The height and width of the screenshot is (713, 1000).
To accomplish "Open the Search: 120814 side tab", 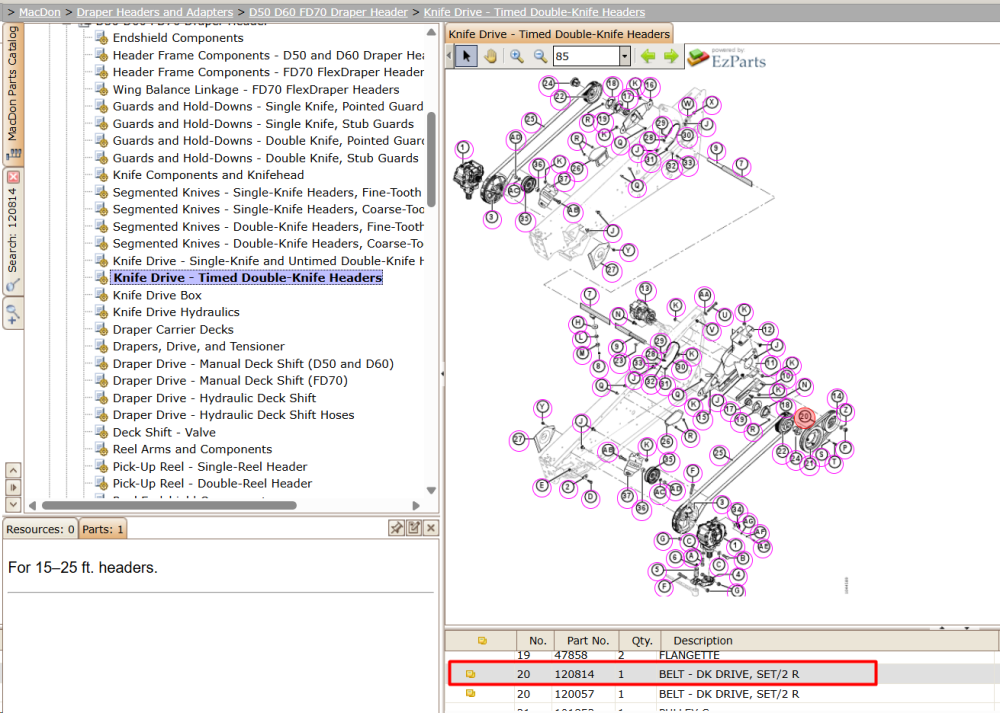I will click(x=13, y=231).
